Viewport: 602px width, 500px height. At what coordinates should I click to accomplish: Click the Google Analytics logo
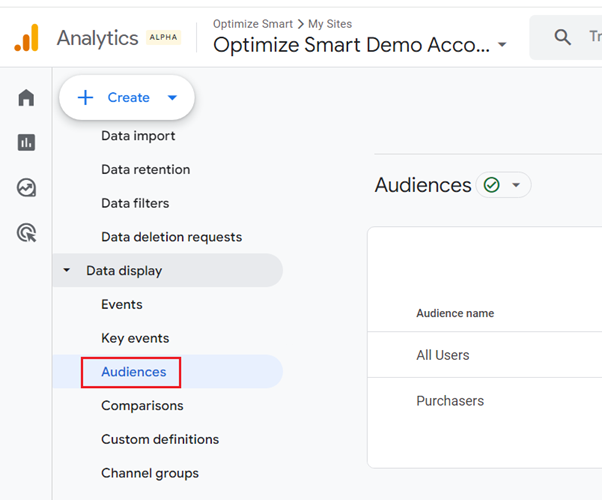[26, 38]
